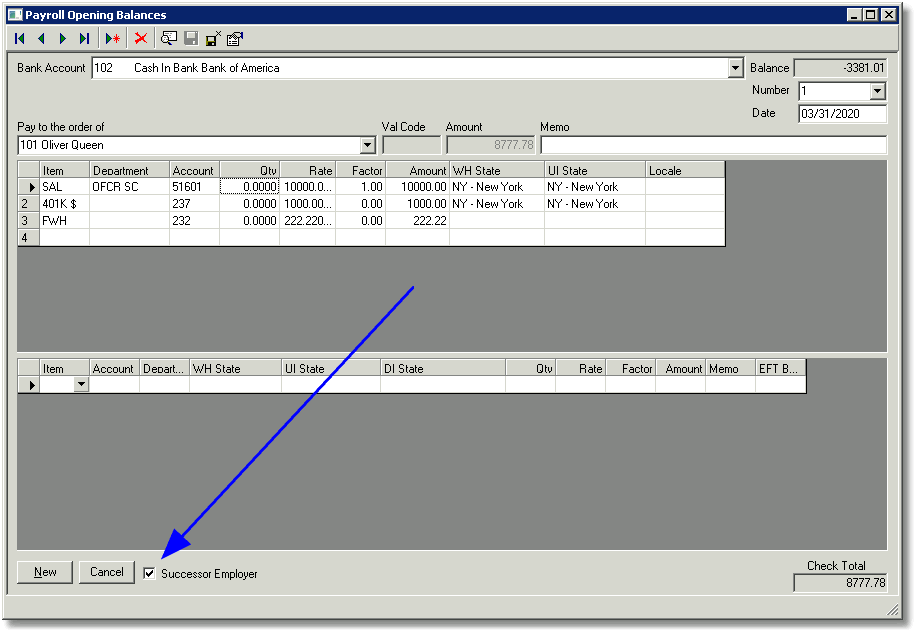917x634 pixels.
Task: Go to the previous record
Action: (x=42, y=39)
